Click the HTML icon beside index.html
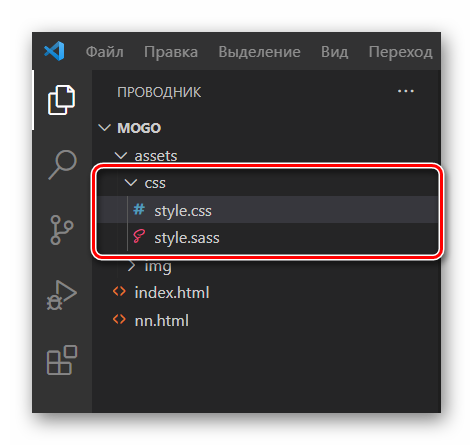 click(119, 292)
